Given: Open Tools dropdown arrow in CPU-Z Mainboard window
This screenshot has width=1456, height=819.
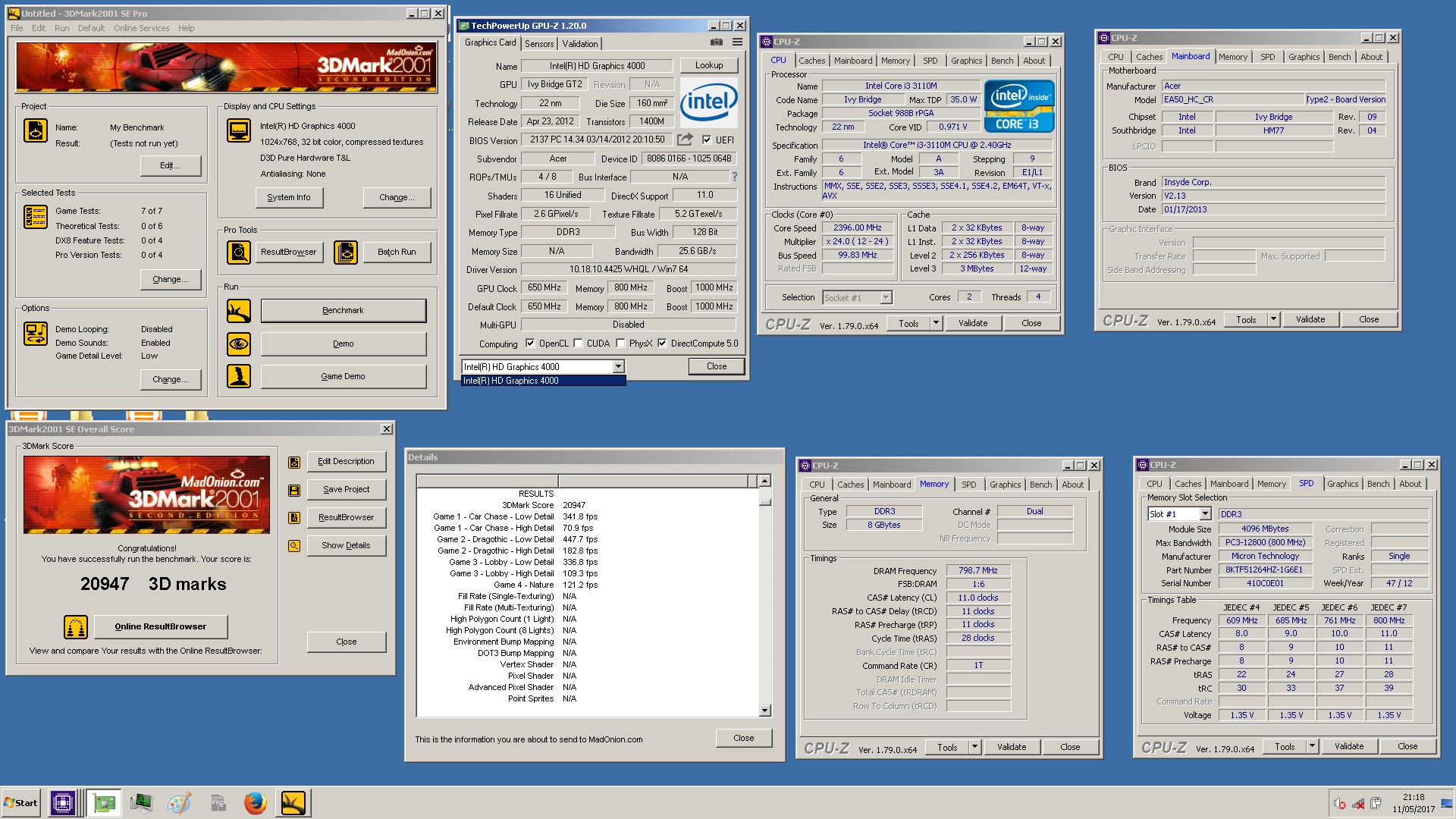Looking at the screenshot, I should point(1273,319).
